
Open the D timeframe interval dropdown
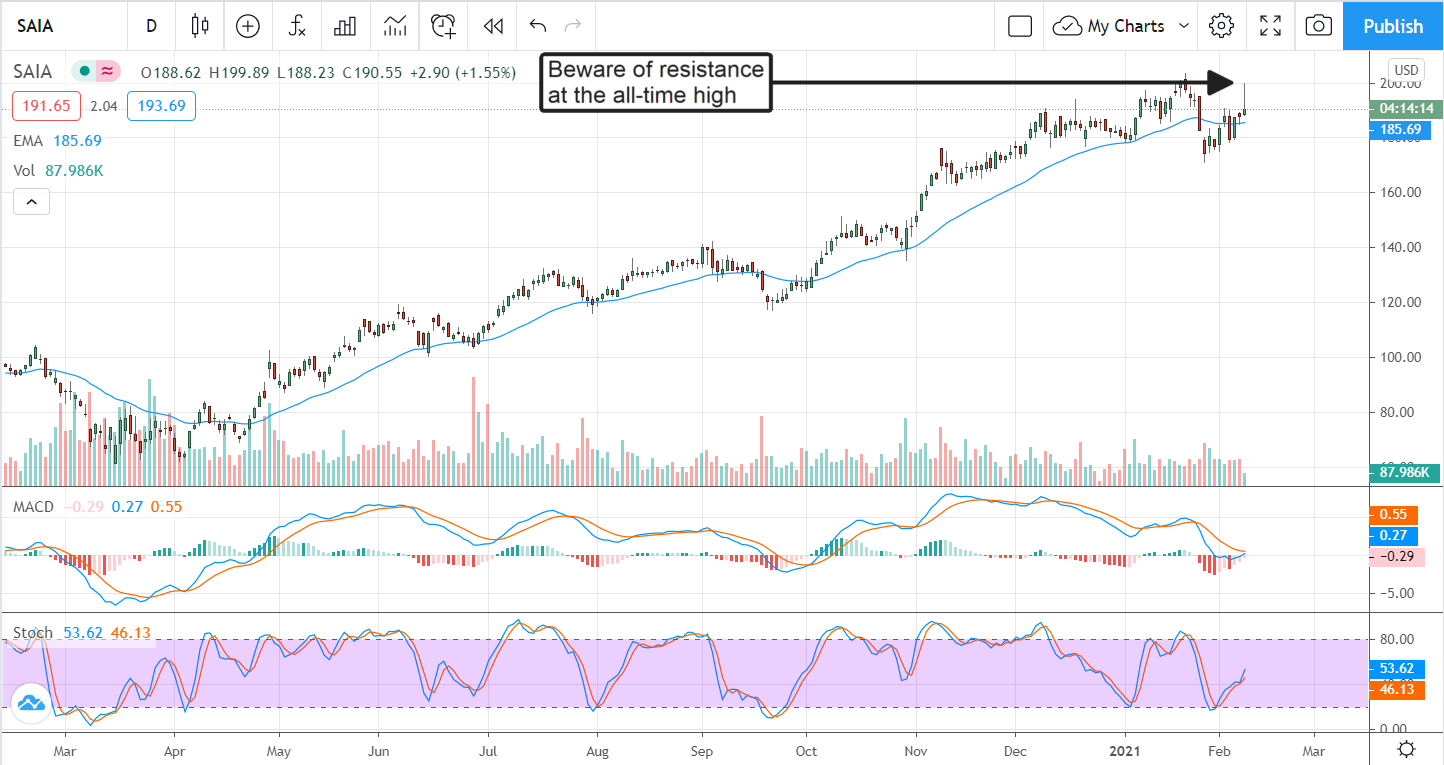tap(151, 26)
